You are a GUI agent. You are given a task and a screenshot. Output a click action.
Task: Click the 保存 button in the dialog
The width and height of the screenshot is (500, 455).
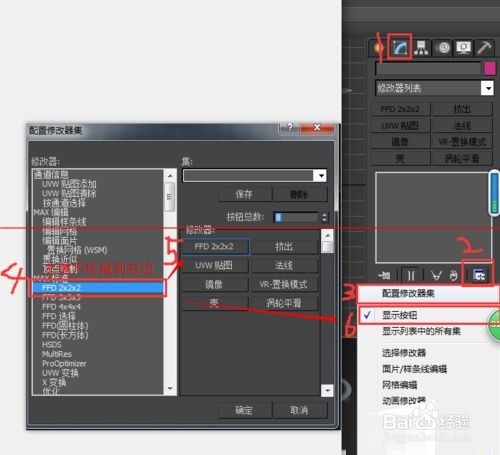click(244, 194)
